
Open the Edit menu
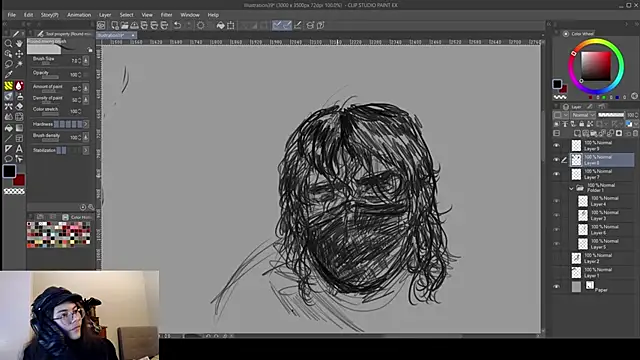28,15
